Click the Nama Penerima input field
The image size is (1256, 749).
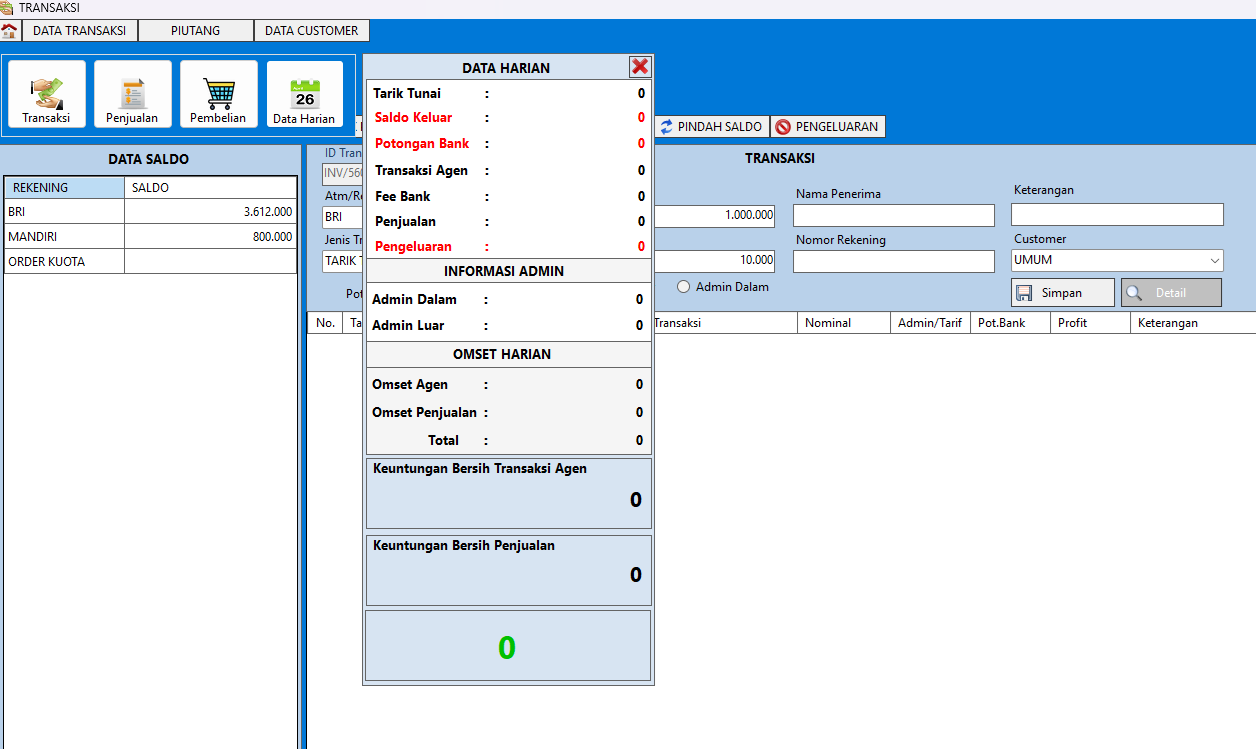click(x=893, y=216)
